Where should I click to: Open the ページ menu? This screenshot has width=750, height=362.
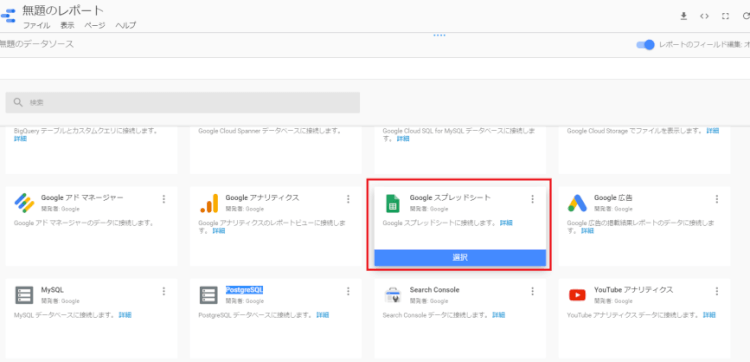95,25
